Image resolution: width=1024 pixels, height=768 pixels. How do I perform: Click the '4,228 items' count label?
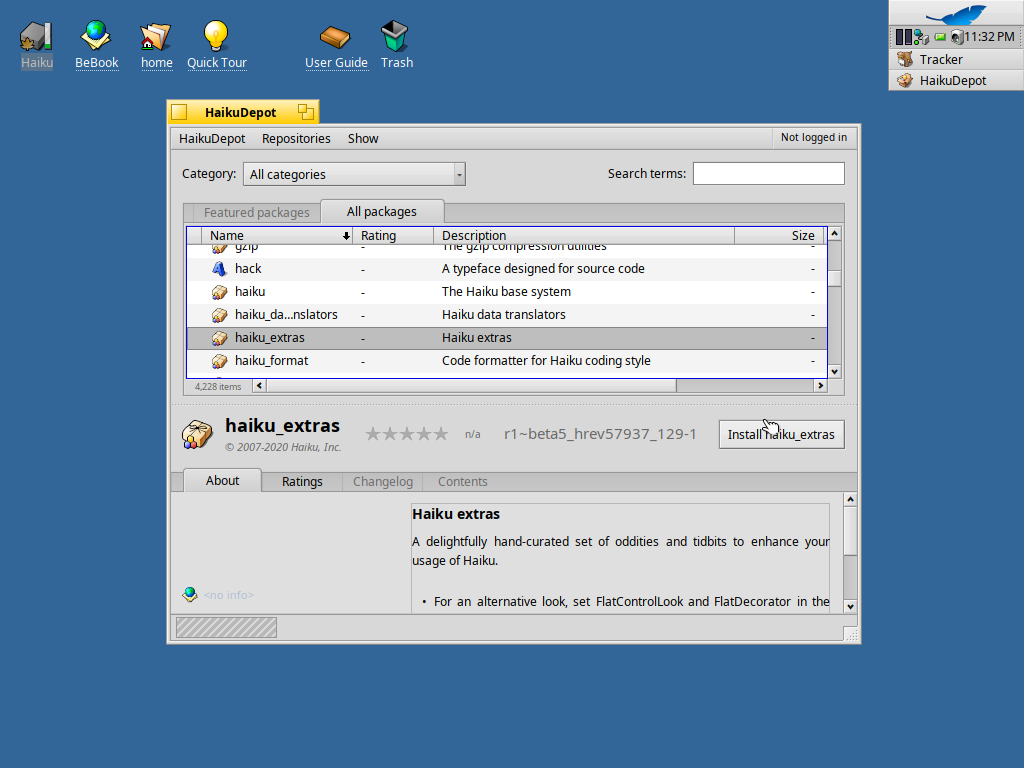point(217,387)
